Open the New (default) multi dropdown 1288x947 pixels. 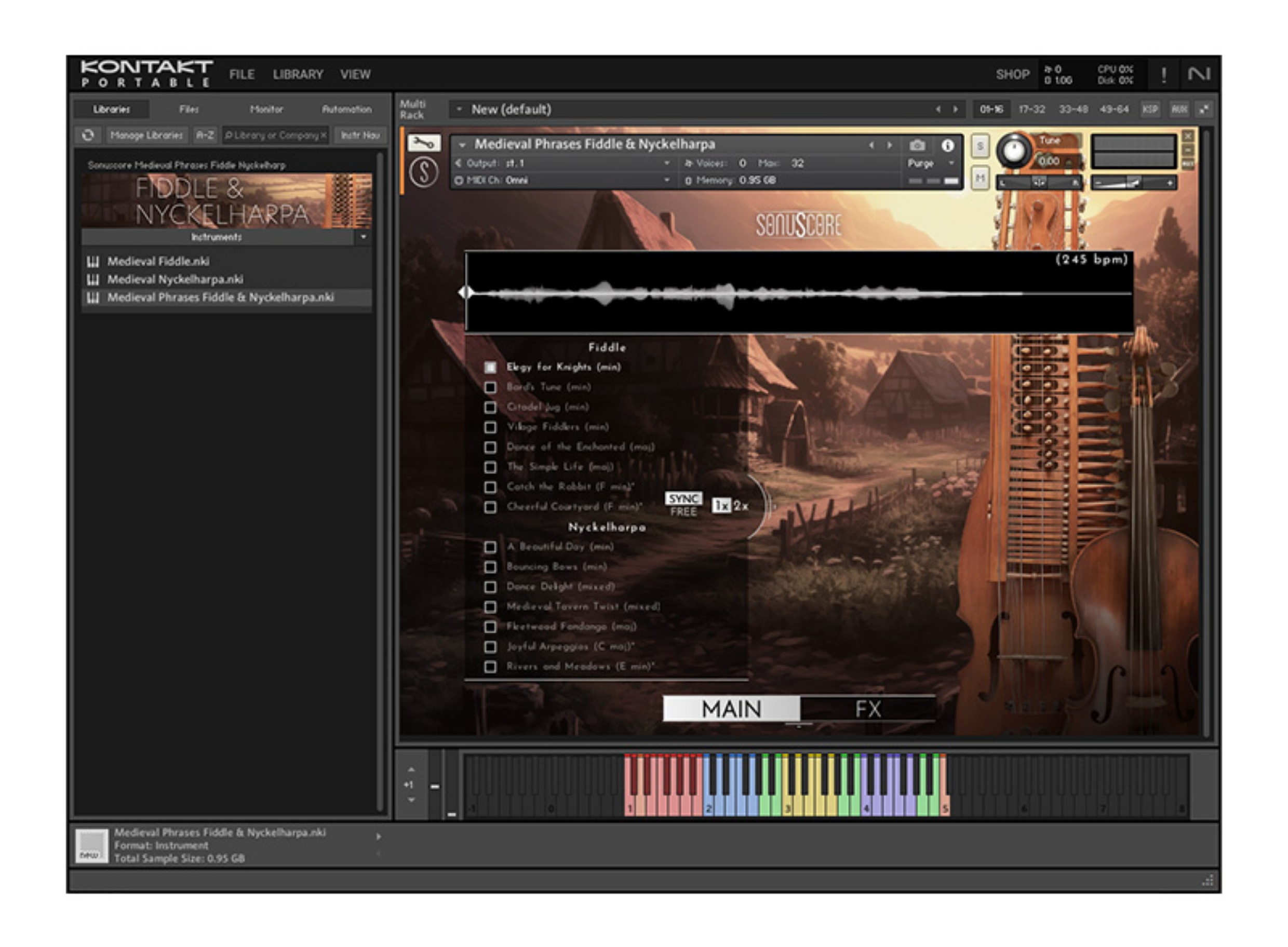pyautogui.click(x=459, y=109)
